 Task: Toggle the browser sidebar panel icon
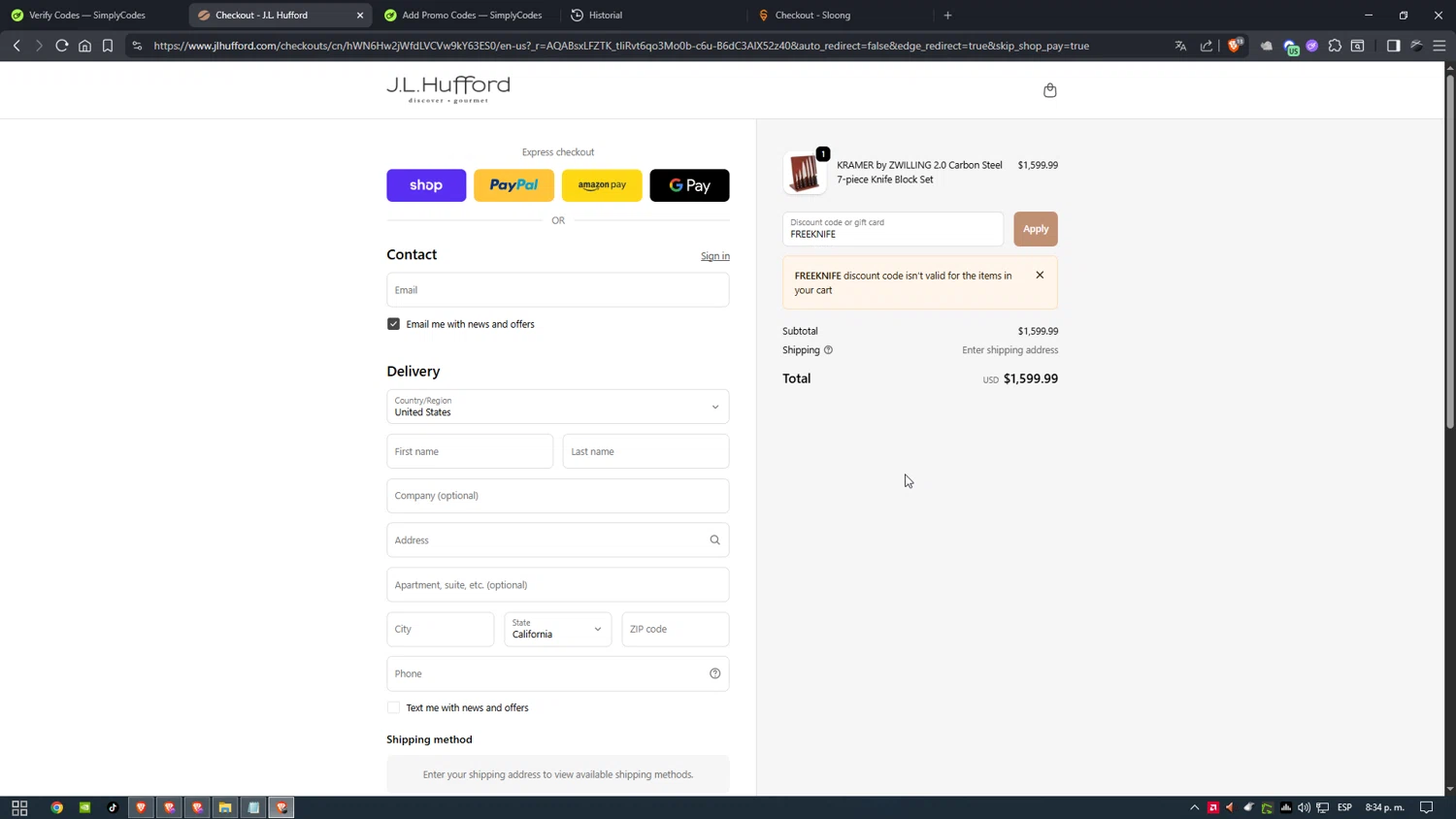(1393, 46)
